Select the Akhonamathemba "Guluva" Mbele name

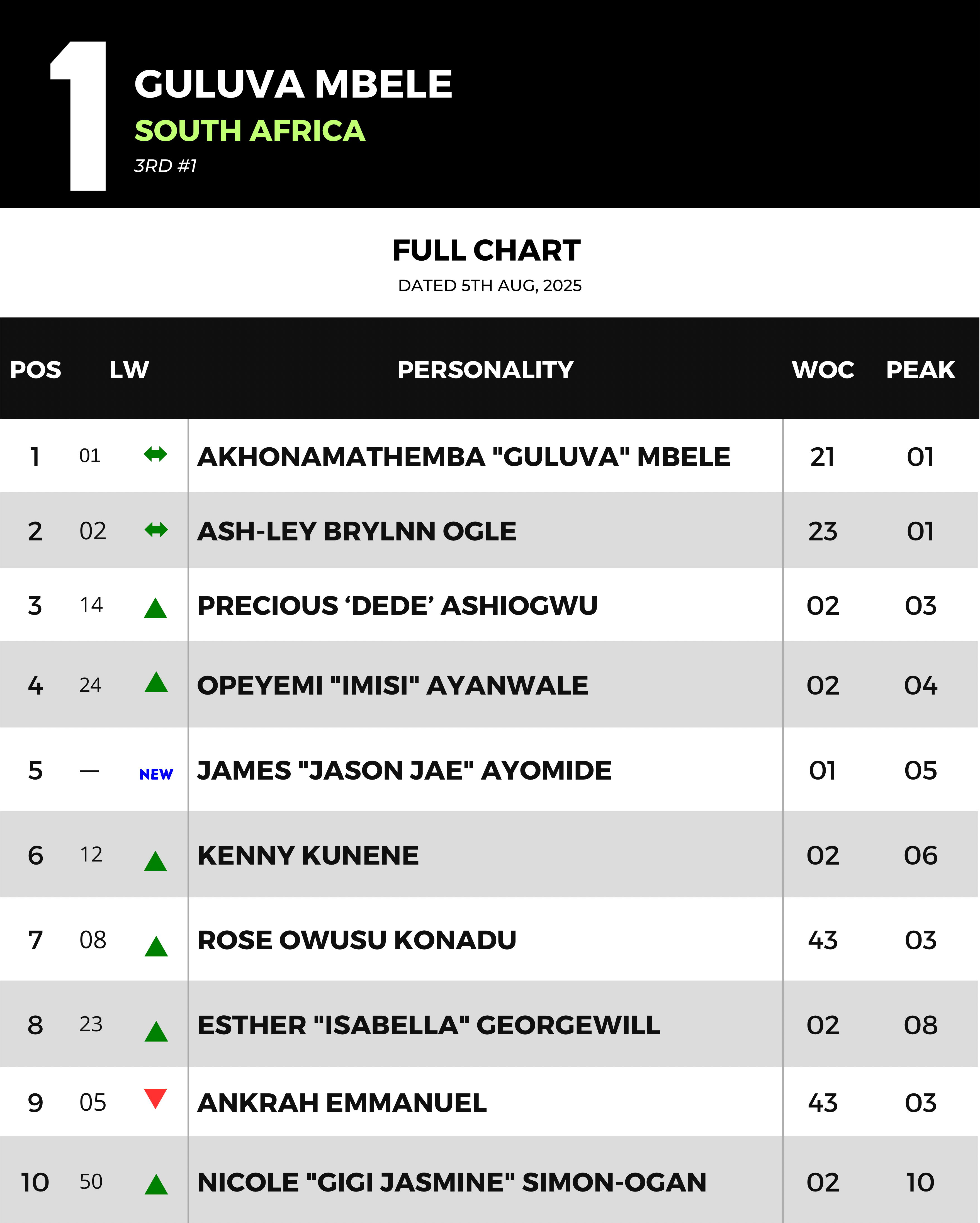coord(464,457)
